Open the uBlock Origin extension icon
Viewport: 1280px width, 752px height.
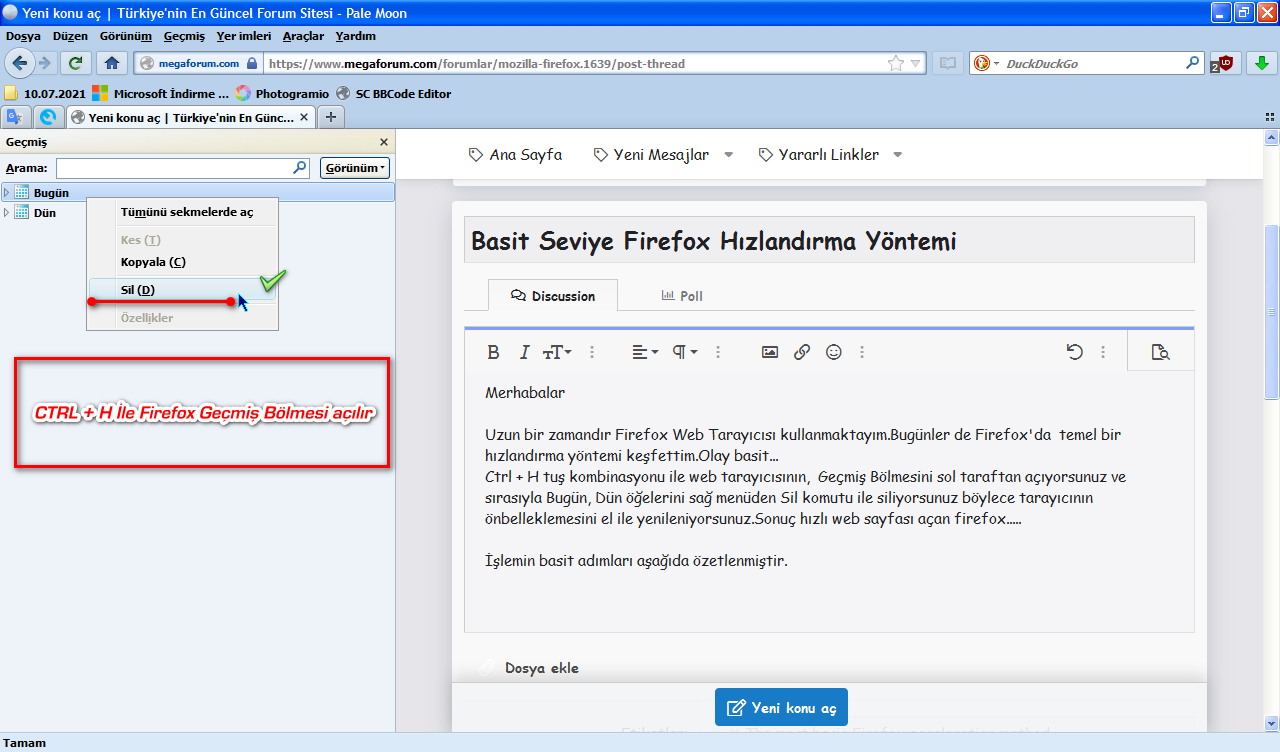click(1224, 63)
